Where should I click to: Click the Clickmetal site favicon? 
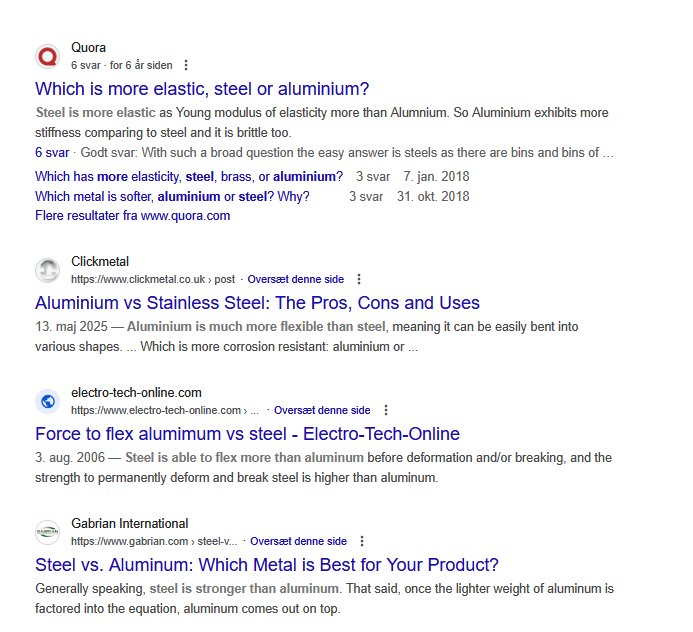(47, 270)
